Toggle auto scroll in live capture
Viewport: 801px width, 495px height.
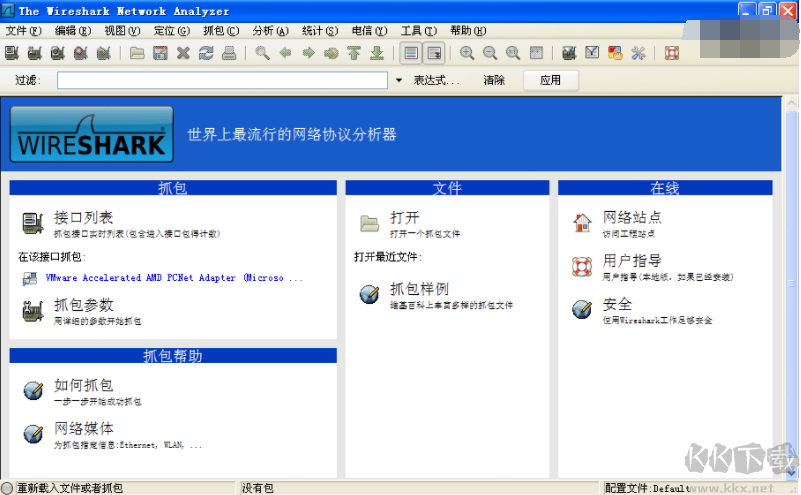435,53
